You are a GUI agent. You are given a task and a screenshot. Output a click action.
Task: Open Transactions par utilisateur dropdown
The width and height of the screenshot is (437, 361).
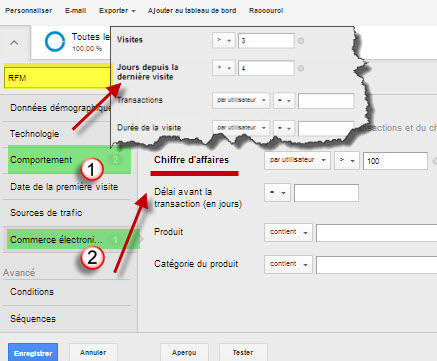click(x=241, y=100)
